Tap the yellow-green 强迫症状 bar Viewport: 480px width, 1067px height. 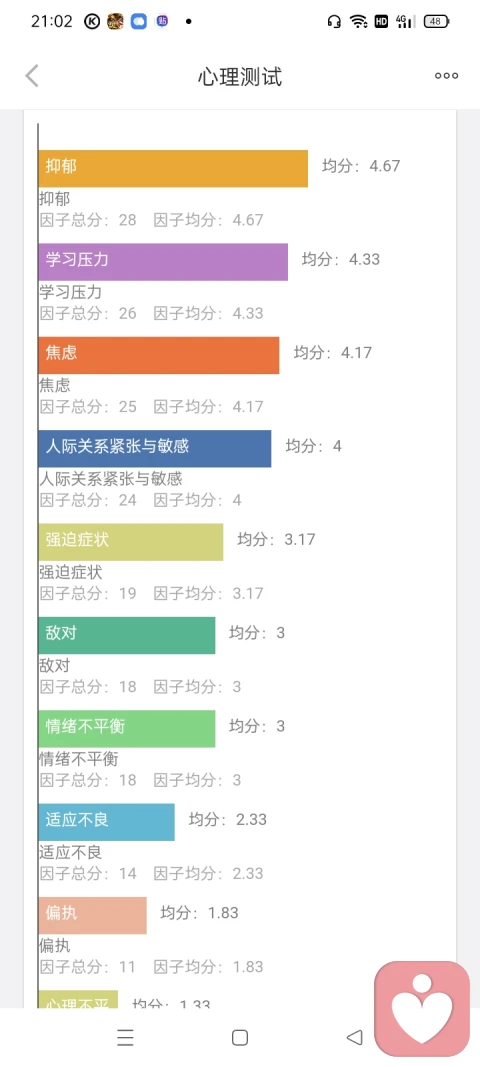[x=131, y=542]
